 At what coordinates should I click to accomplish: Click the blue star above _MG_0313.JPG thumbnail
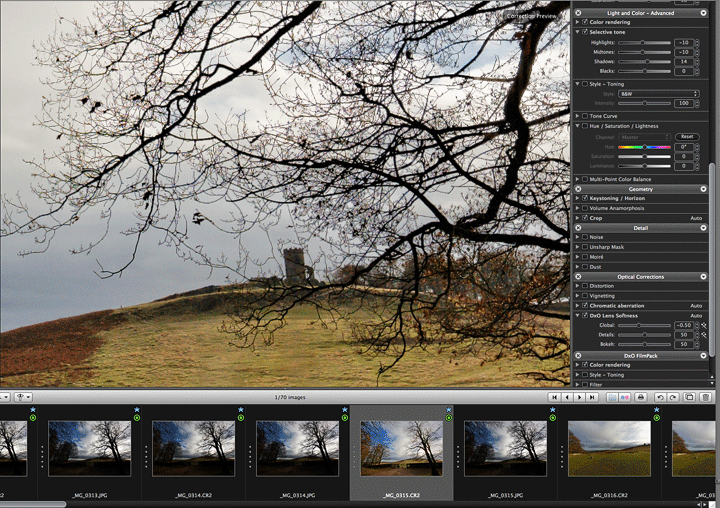(137, 409)
